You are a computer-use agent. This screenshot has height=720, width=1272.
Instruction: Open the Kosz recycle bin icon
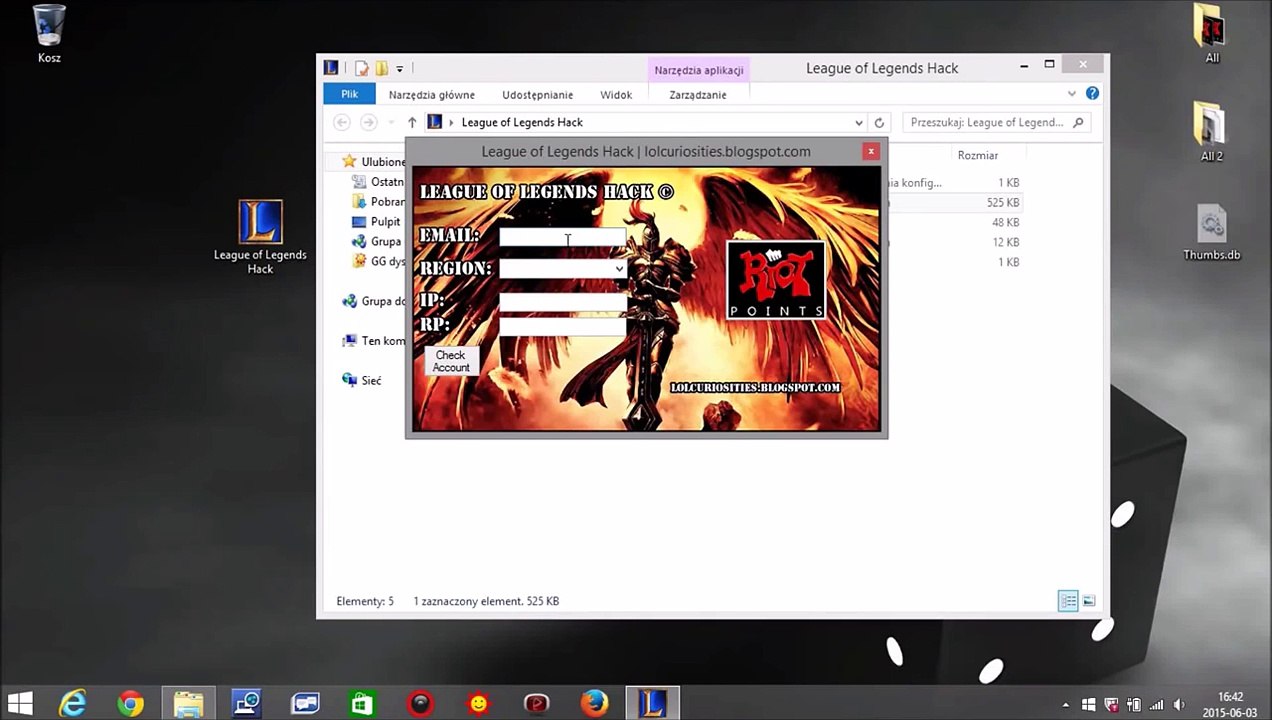[x=49, y=34]
